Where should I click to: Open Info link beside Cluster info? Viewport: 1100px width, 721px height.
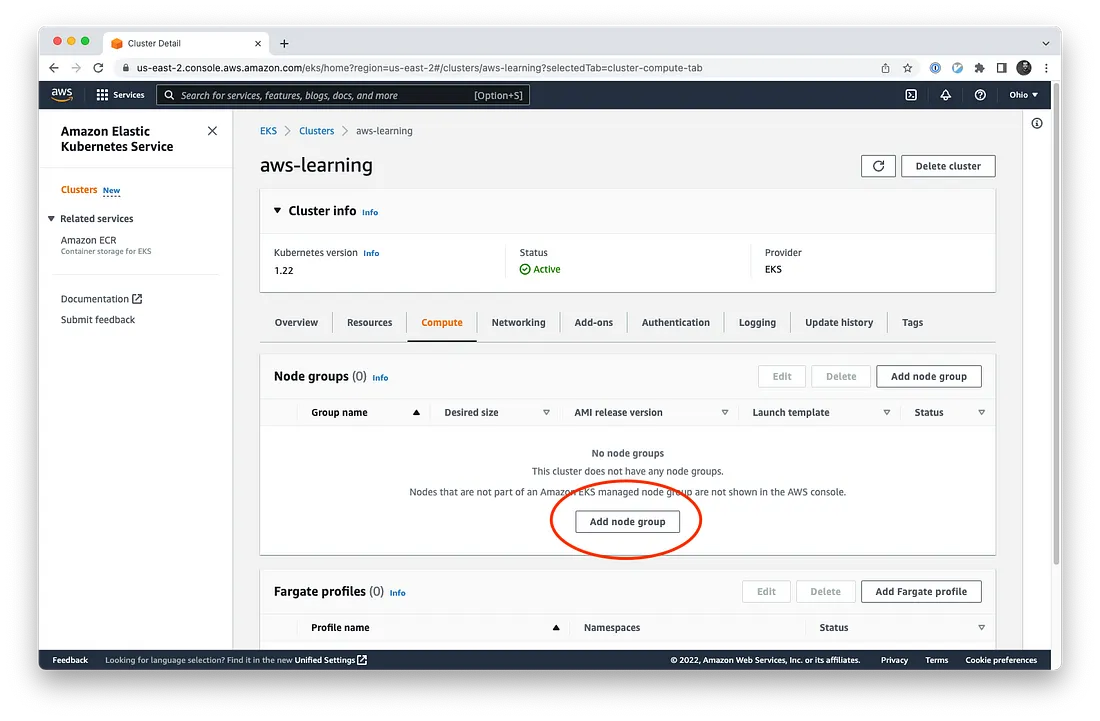[370, 213]
